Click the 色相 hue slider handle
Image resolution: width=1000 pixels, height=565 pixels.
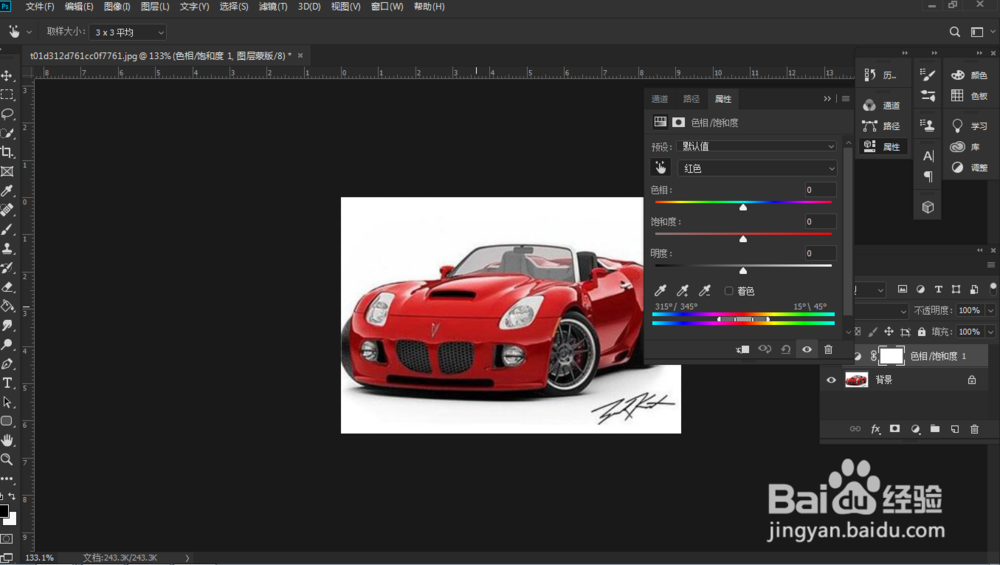tap(743, 207)
